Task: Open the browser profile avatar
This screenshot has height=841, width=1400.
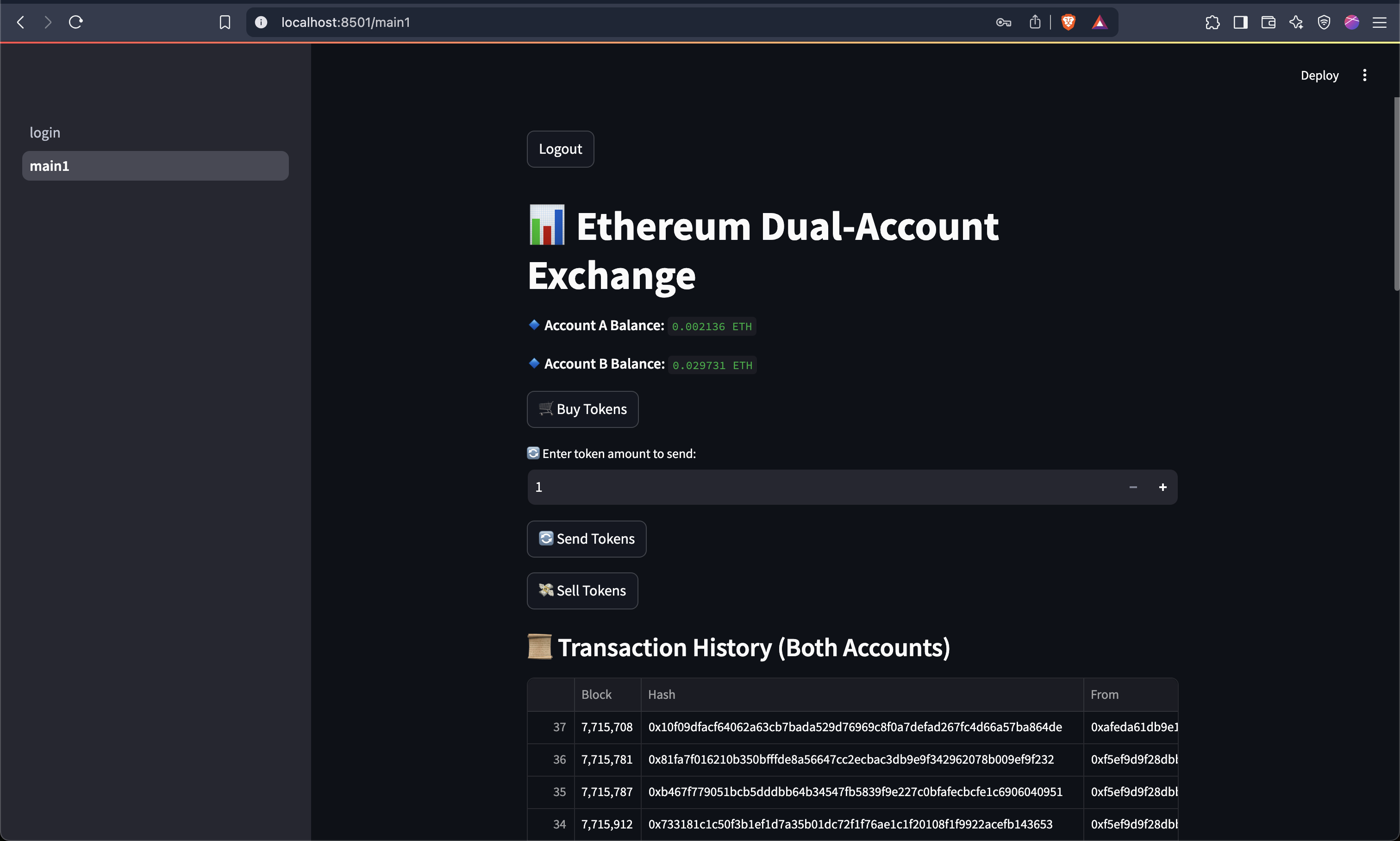Action: point(1352,22)
